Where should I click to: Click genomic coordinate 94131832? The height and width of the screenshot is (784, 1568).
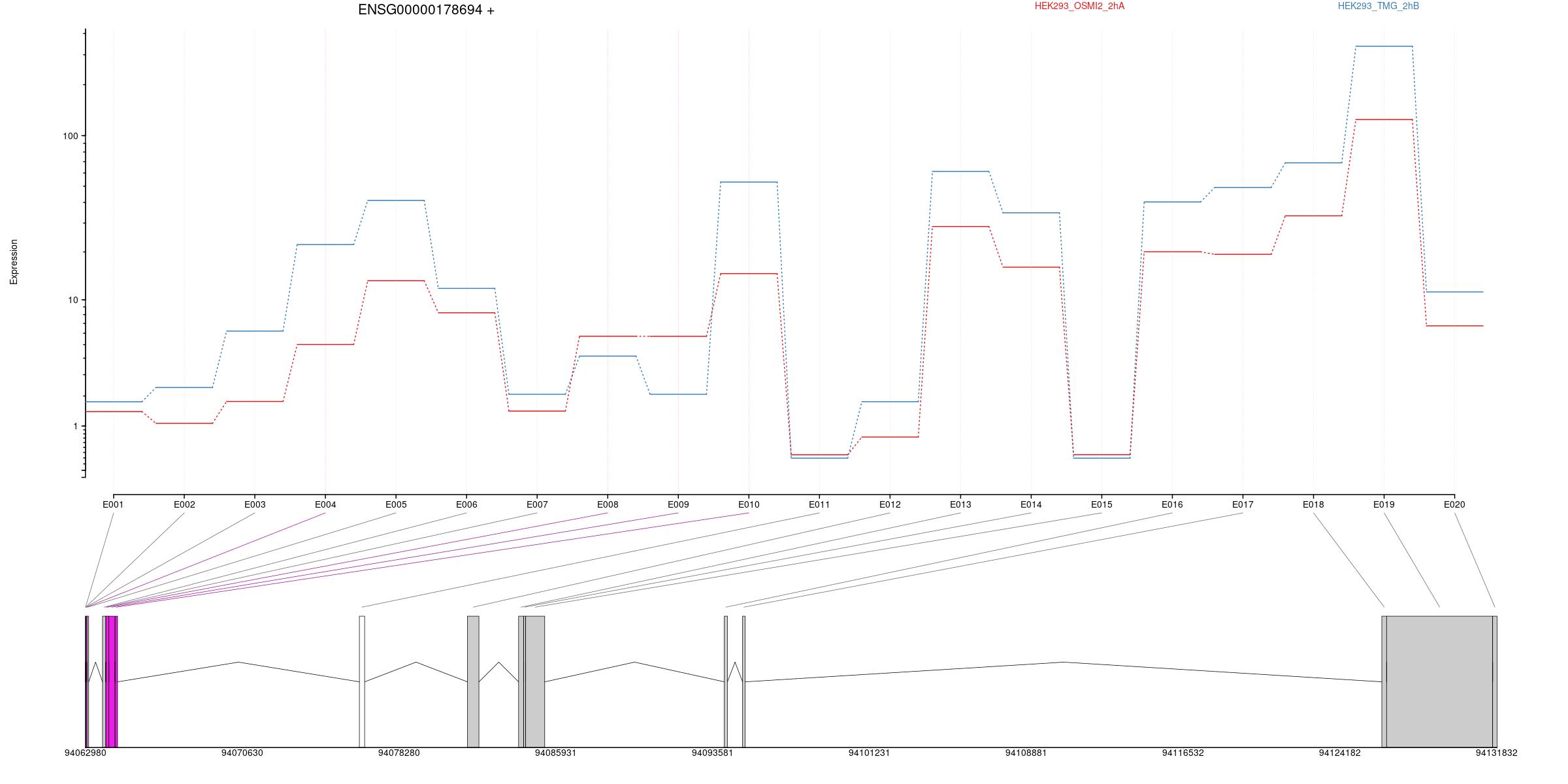(x=1497, y=753)
